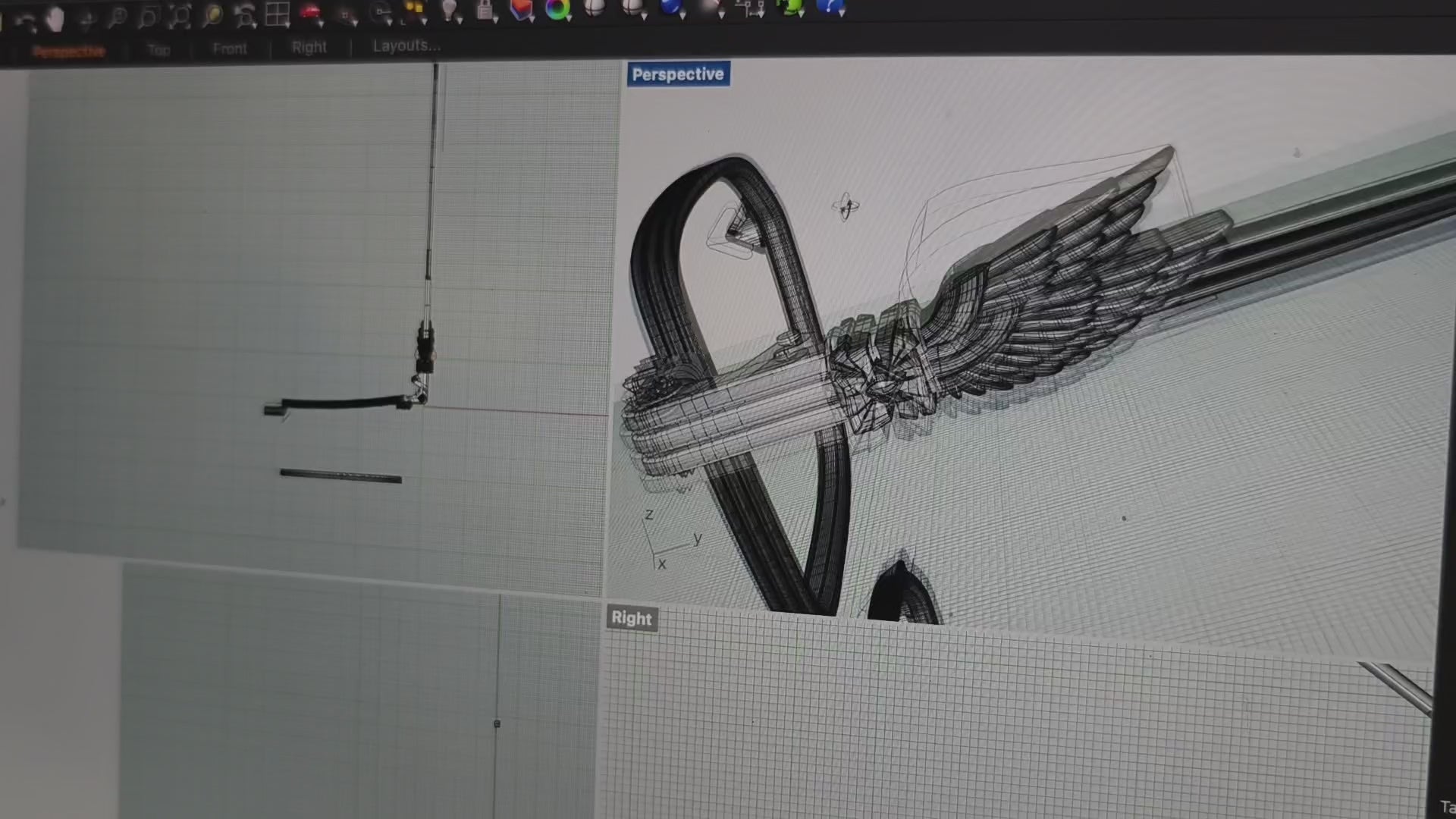Open the rainbow color wheel icon
Image resolution: width=1456 pixels, height=819 pixels.
[557, 9]
